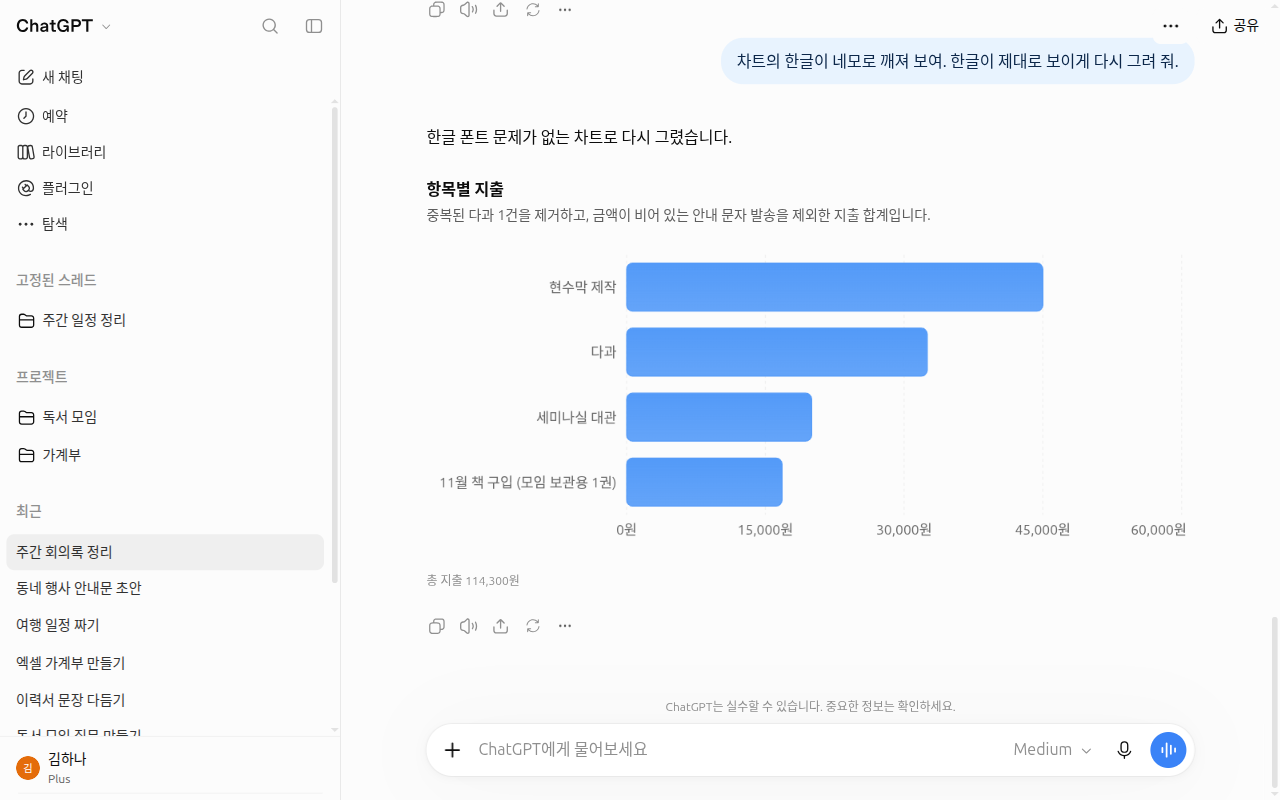Click the plugin icon beside 플러그인
1280x800 pixels.
pyautogui.click(x=26, y=188)
